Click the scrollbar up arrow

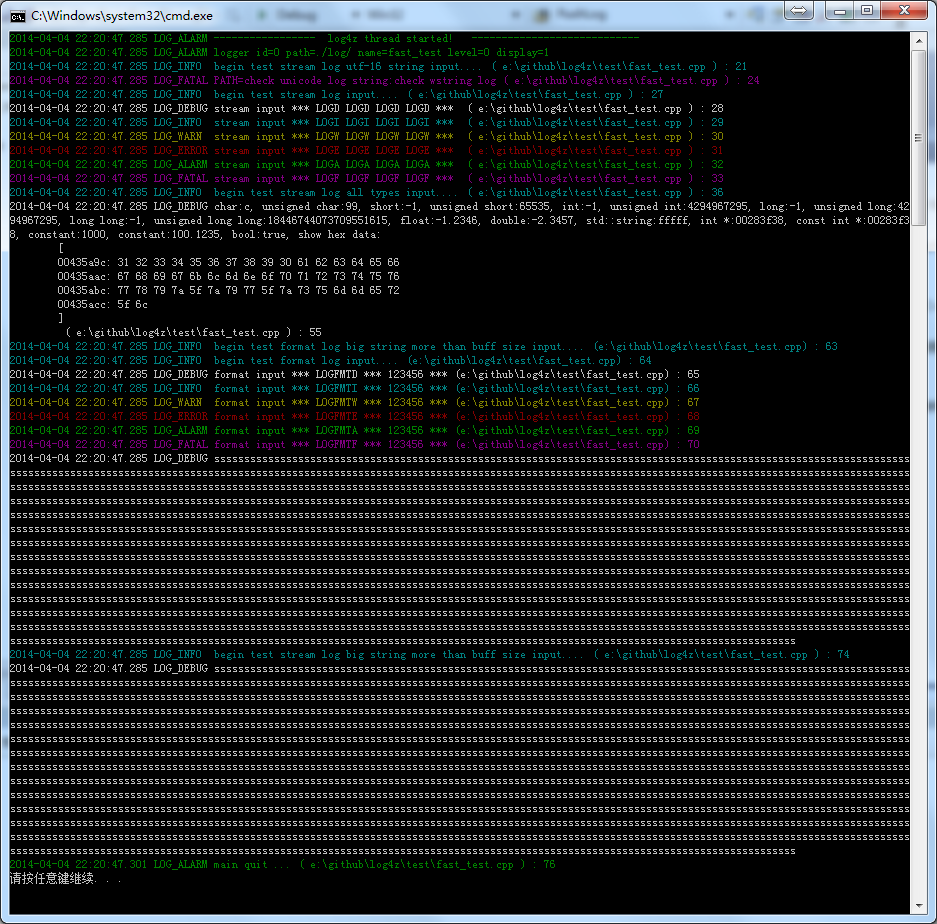pos(919,39)
